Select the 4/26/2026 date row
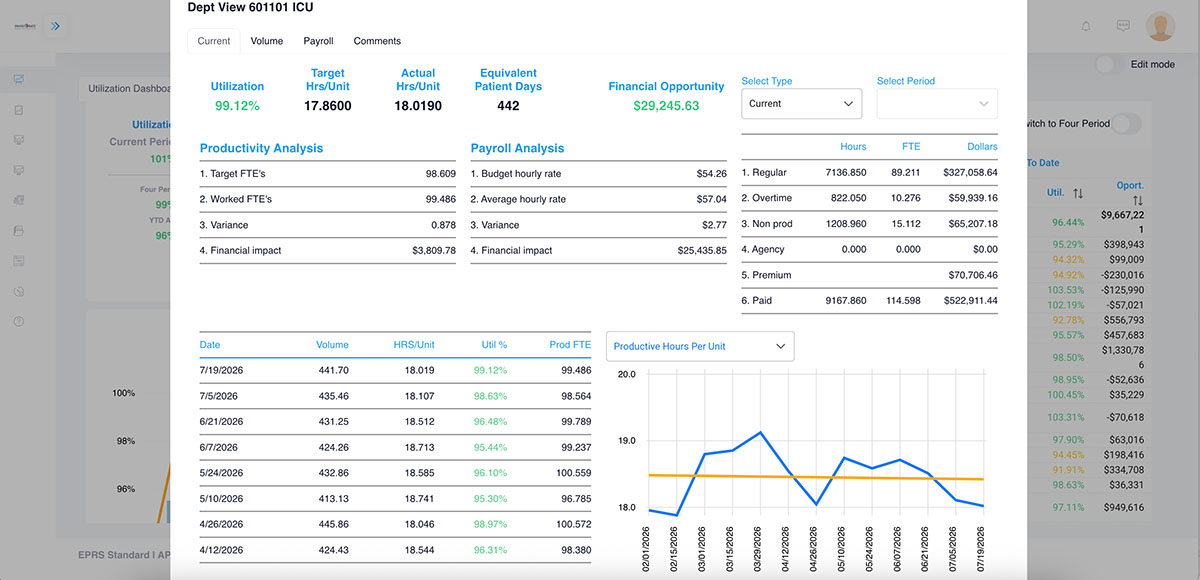 [x=395, y=524]
